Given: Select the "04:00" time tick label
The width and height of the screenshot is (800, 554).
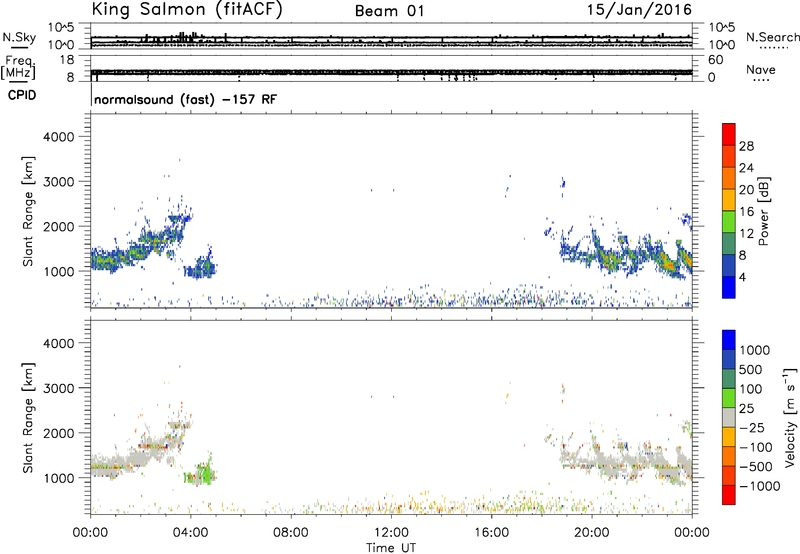Looking at the screenshot, I should [190, 533].
